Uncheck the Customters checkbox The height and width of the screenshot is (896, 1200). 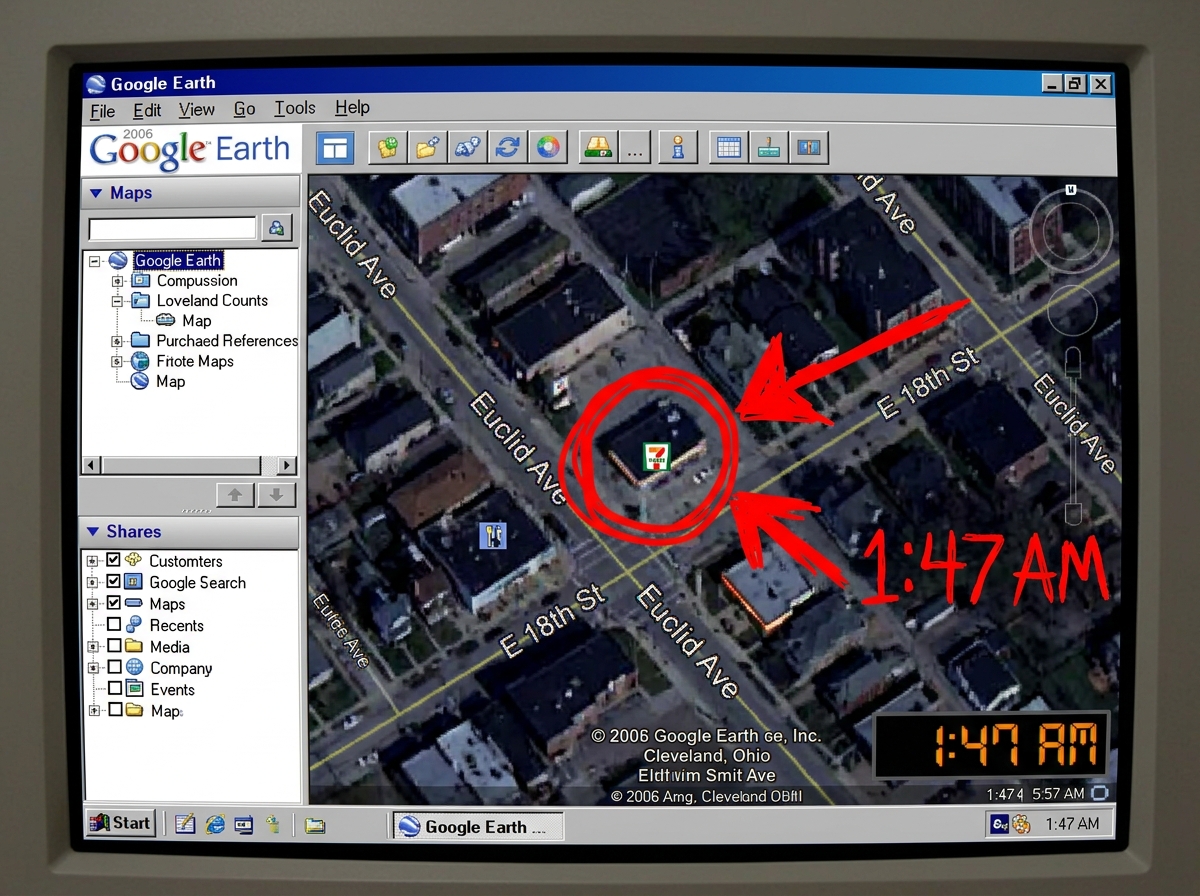coord(113,560)
